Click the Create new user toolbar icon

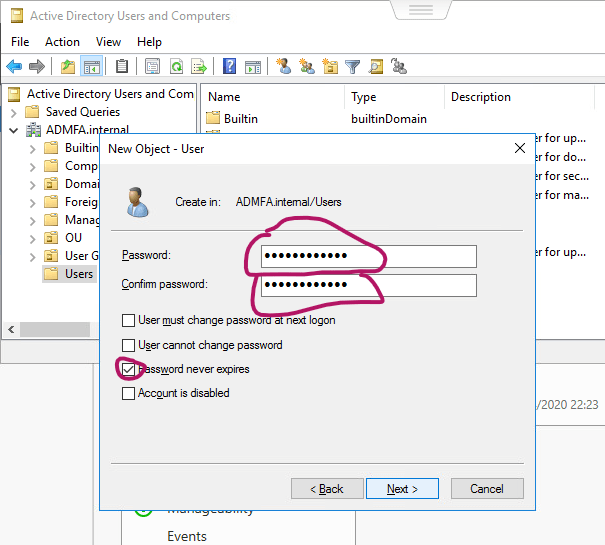[284, 67]
